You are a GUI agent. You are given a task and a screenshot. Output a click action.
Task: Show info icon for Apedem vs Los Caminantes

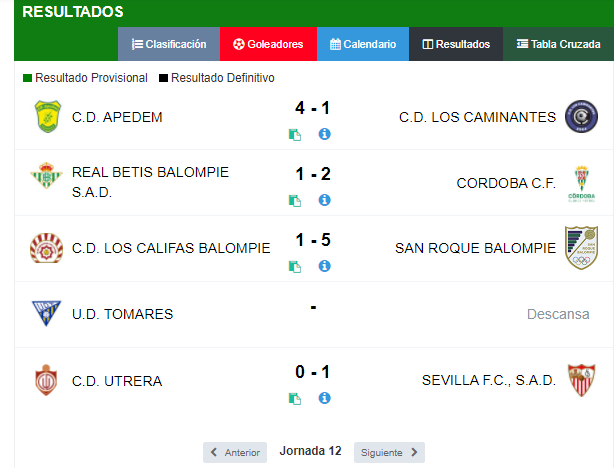(324, 134)
